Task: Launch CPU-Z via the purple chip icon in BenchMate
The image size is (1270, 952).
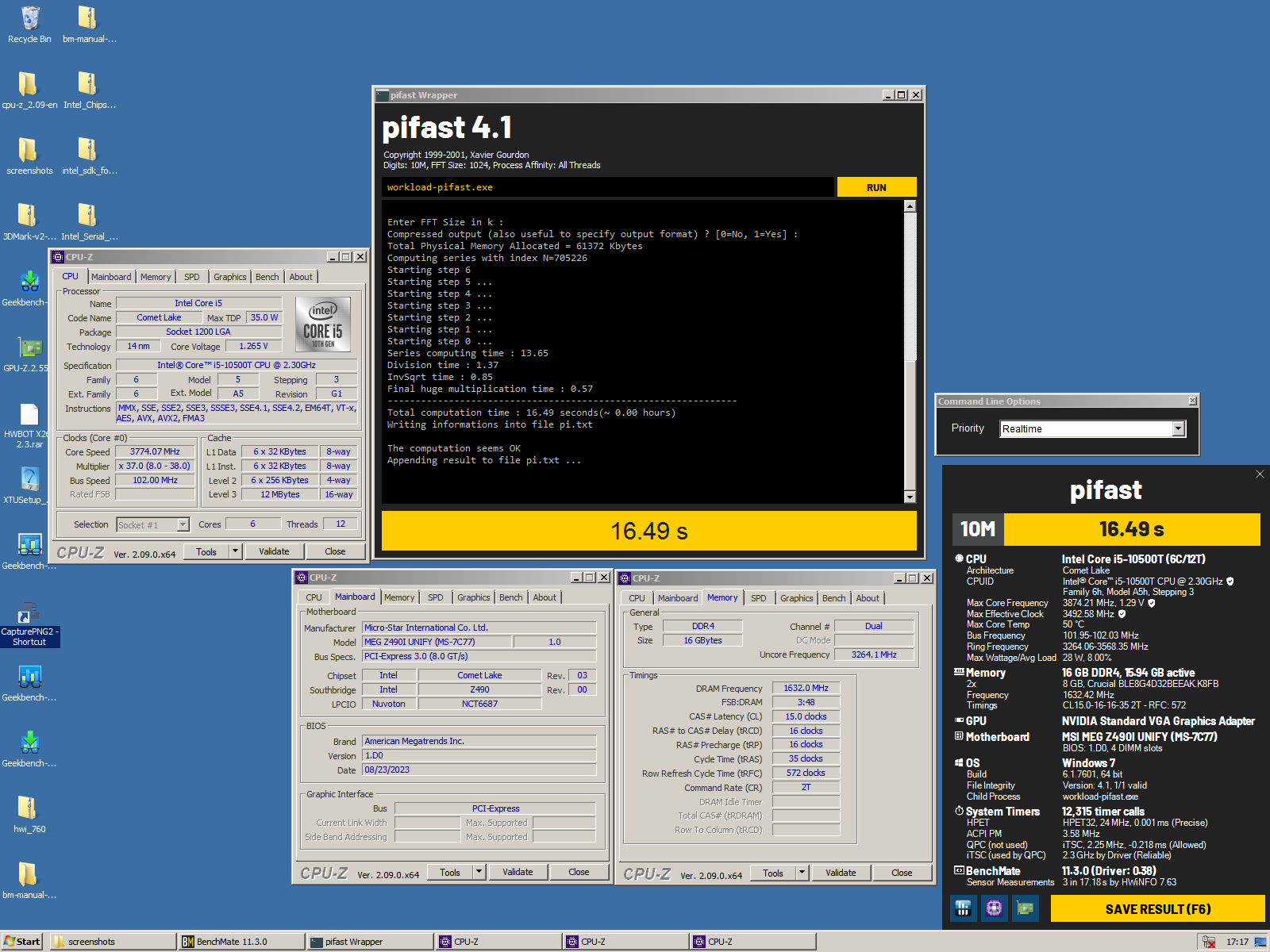Action: pos(994,908)
